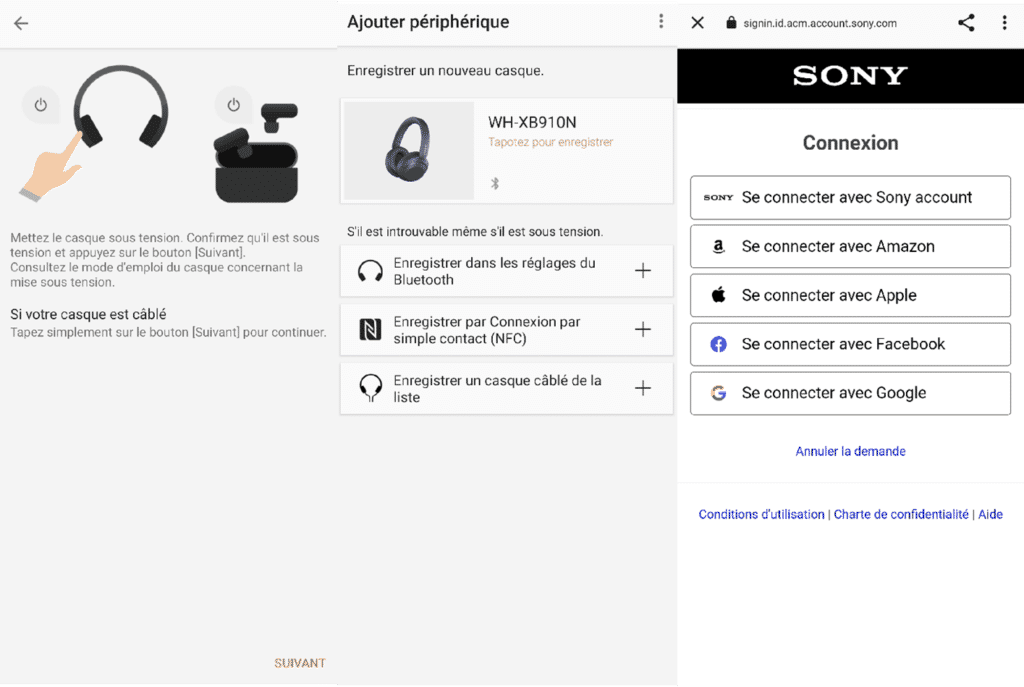Click 'Se connecter avec Facebook'

(850, 344)
